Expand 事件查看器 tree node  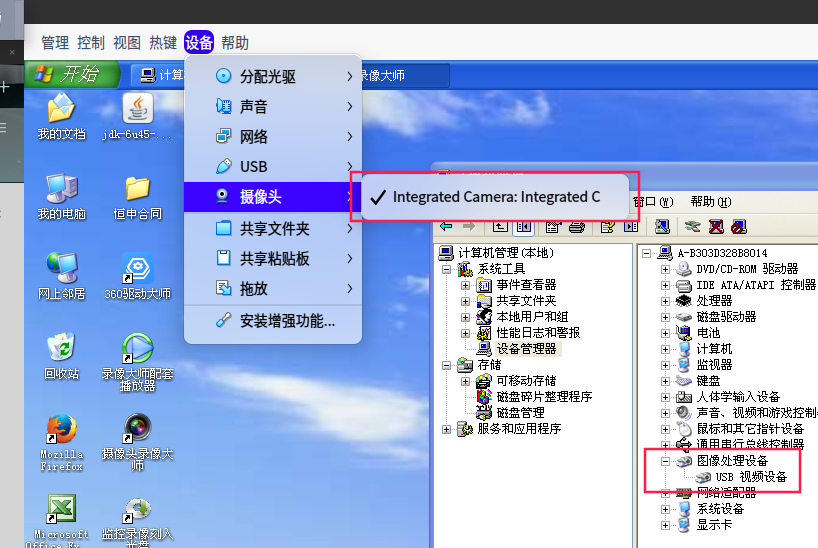tap(465, 285)
